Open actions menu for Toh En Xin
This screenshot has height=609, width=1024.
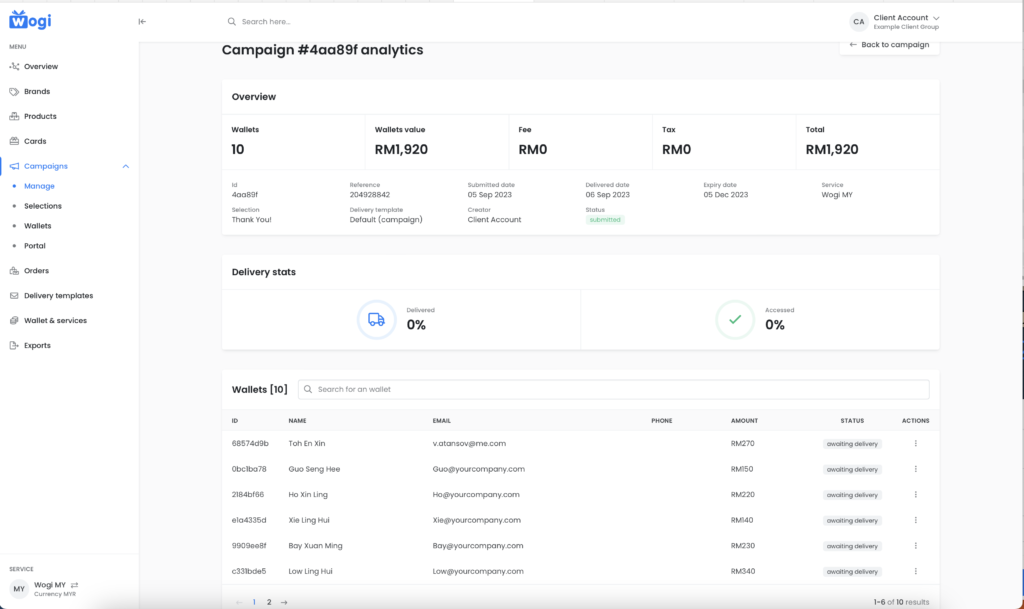coord(915,443)
